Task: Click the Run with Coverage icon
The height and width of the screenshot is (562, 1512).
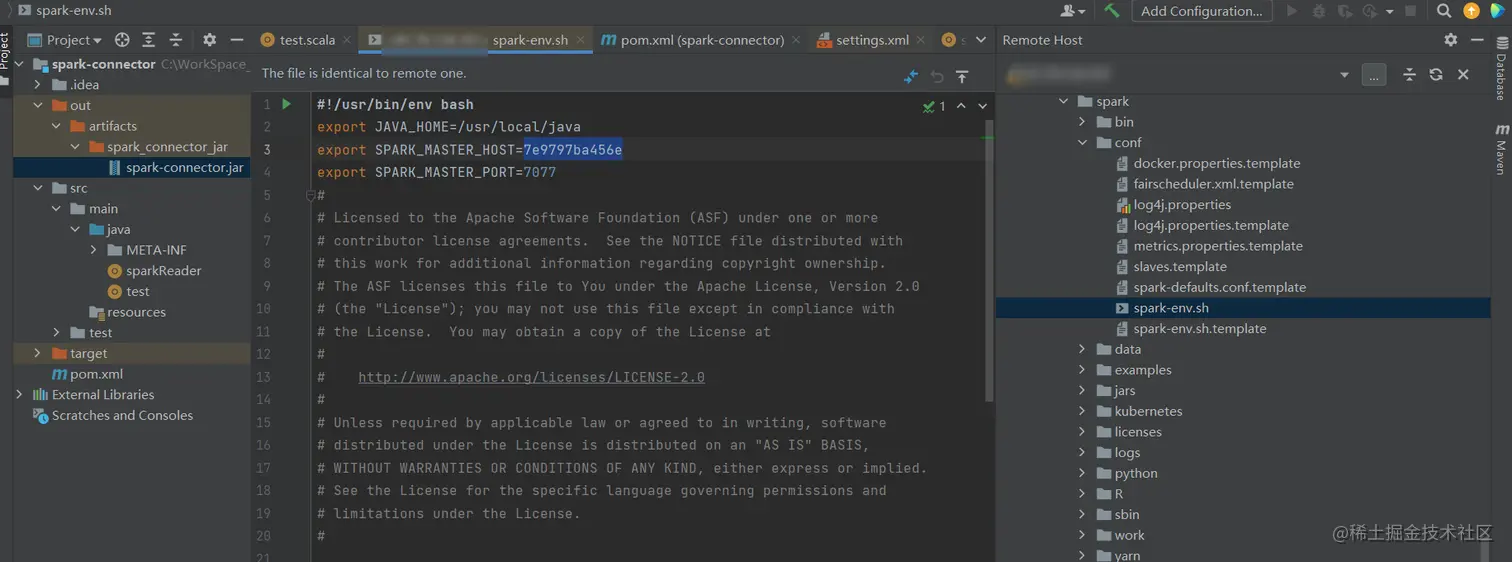Action: (1344, 11)
